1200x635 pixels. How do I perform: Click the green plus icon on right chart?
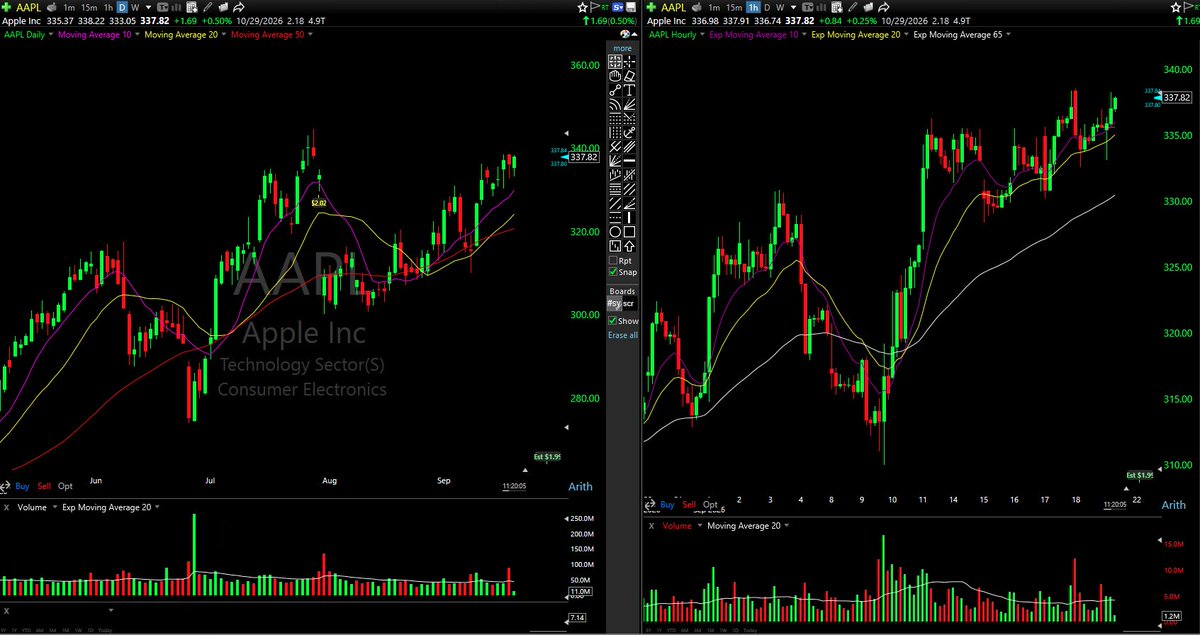pyautogui.click(x=651, y=7)
